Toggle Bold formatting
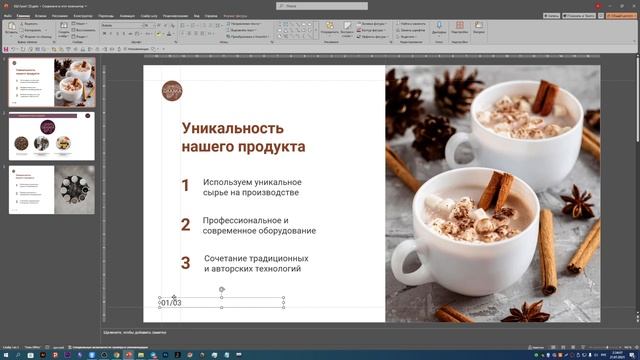The width and height of the screenshot is (640, 360). [104, 33]
